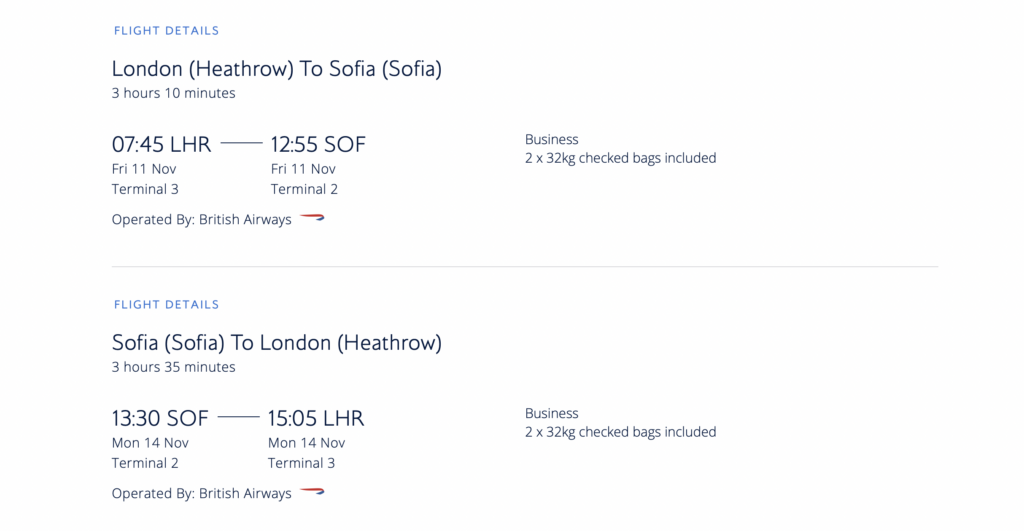Image resolution: width=1024 pixels, height=531 pixels.
Task: Click Business cabin label on outbound flight
Action: tap(551, 139)
